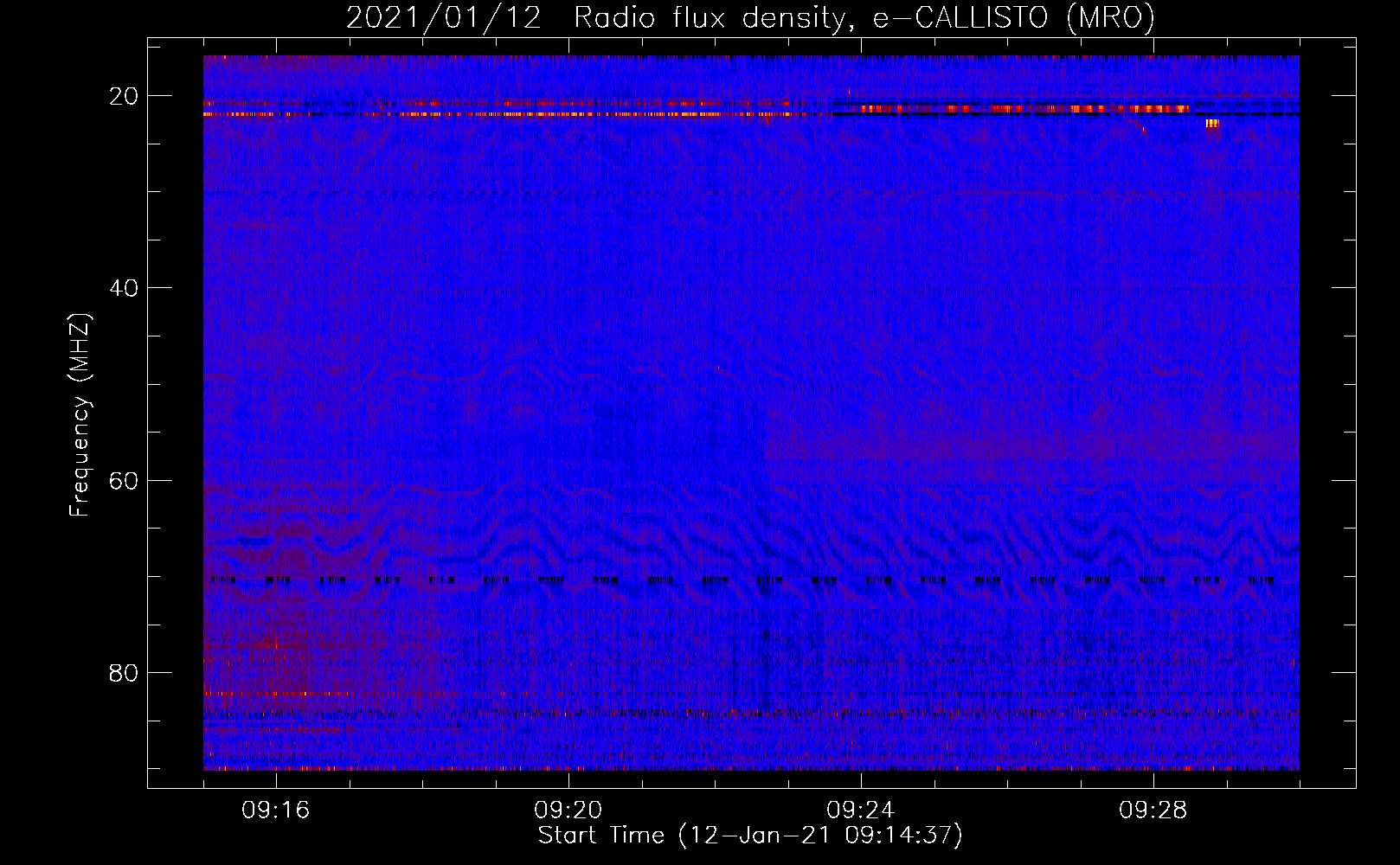
Task: Click the "20" frequency tick label
Action: [x=125, y=96]
